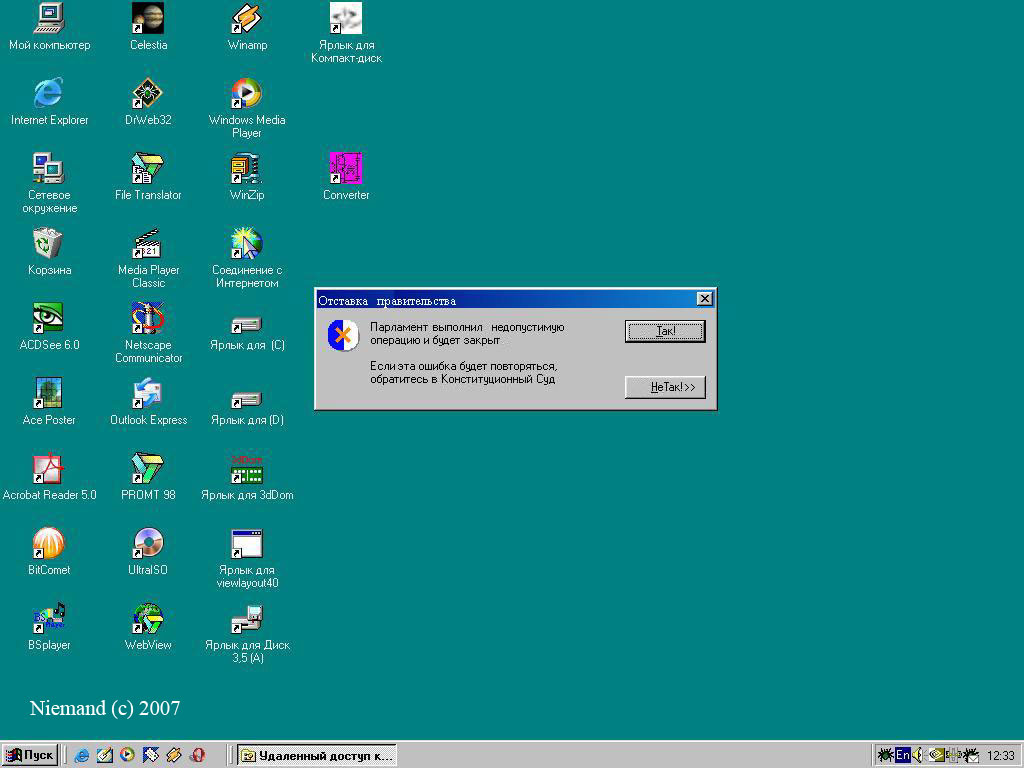Viewport: 1024px width, 768px height.
Task: Click the BitComet desktop icon
Action: tap(48, 544)
